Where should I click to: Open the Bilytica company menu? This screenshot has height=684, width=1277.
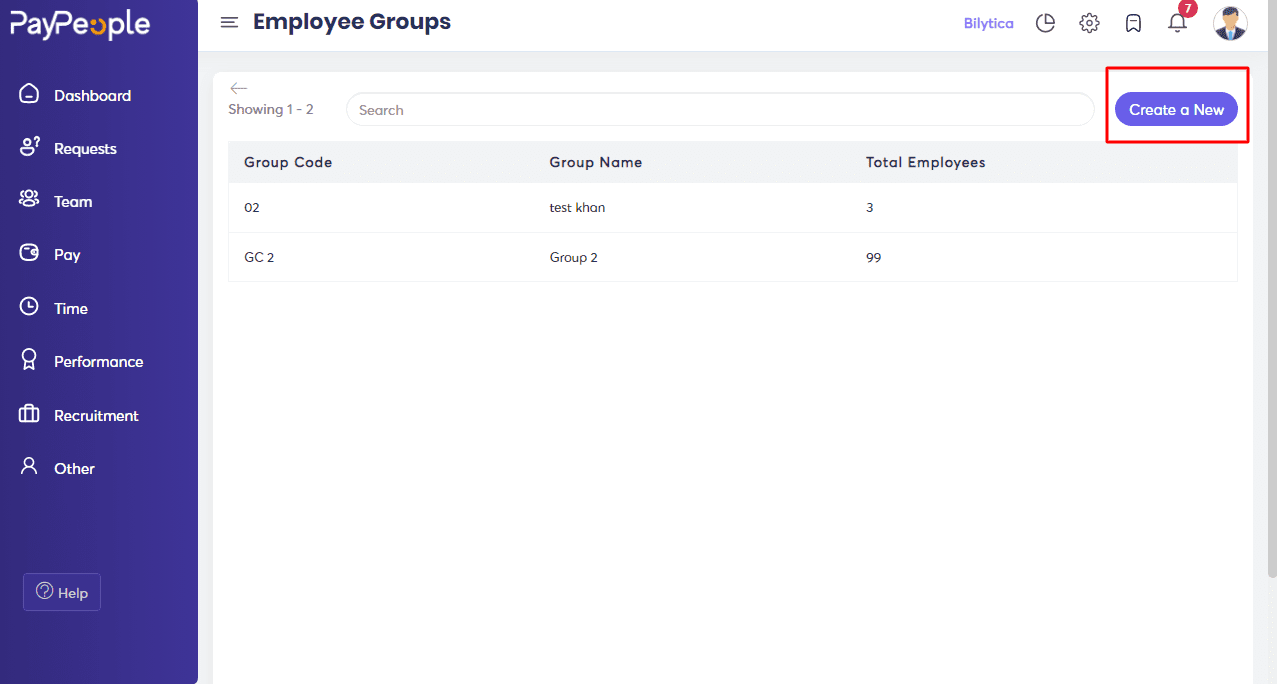(988, 22)
